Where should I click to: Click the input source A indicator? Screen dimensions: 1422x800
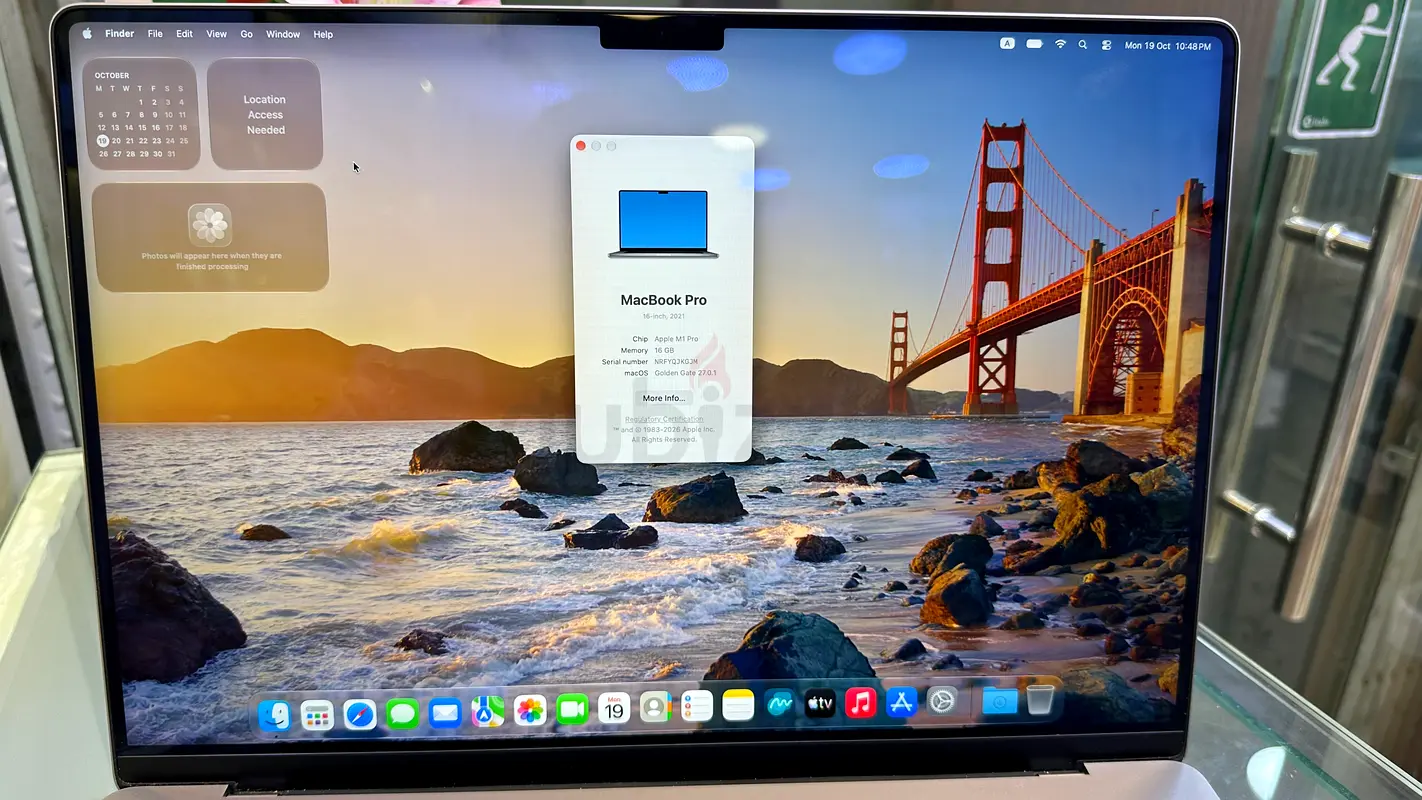(x=1007, y=43)
